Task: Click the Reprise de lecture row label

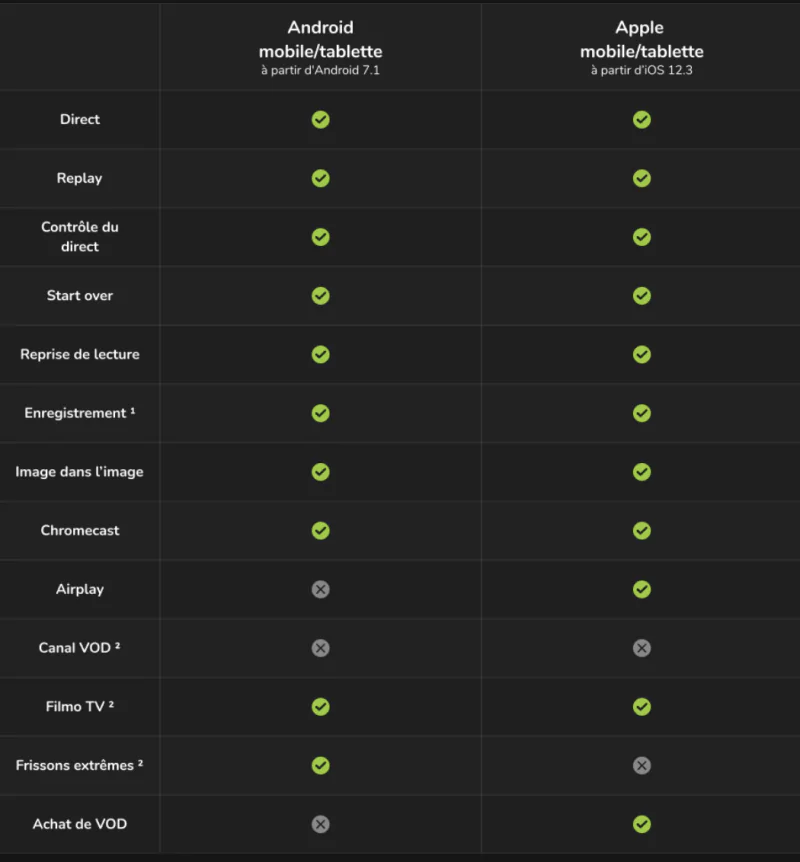Action: point(79,355)
